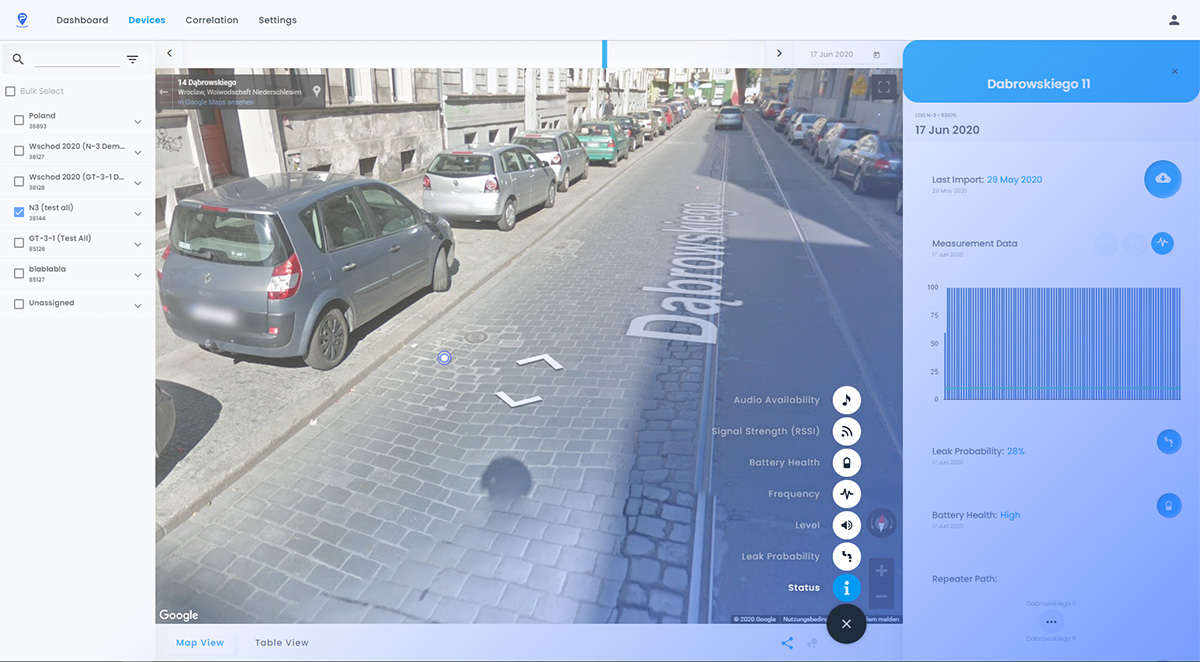
Task: Expand the N3 (test all) group
Action: tap(138, 213)
